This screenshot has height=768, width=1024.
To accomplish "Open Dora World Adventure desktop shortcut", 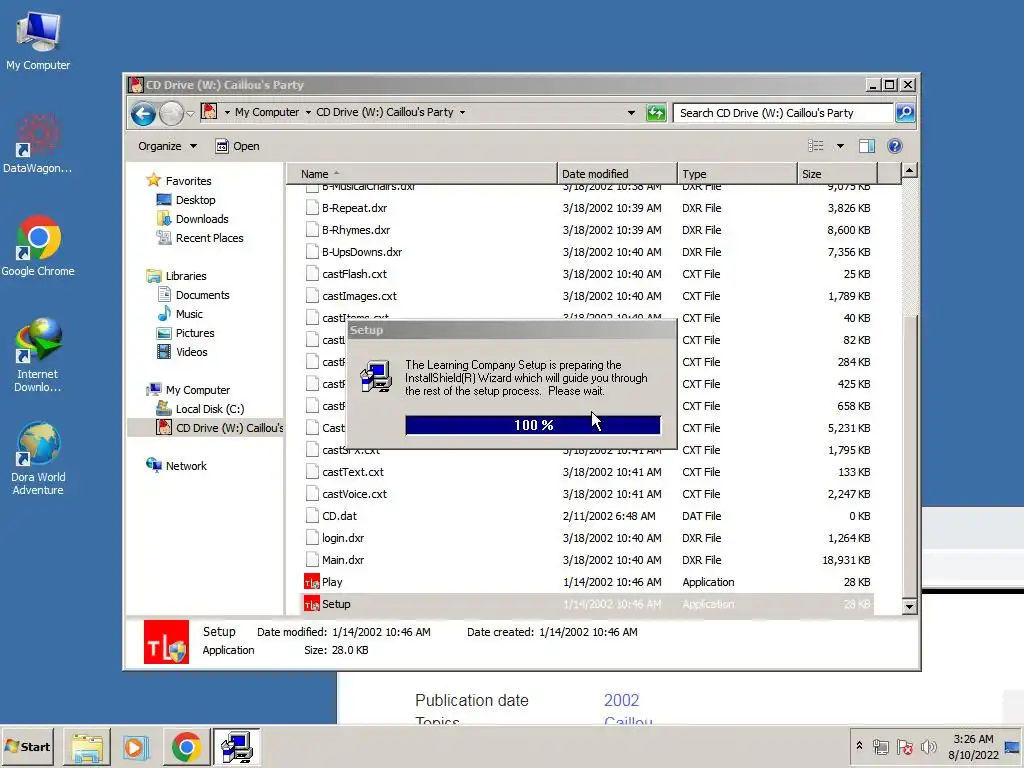I will coord(38,458).
